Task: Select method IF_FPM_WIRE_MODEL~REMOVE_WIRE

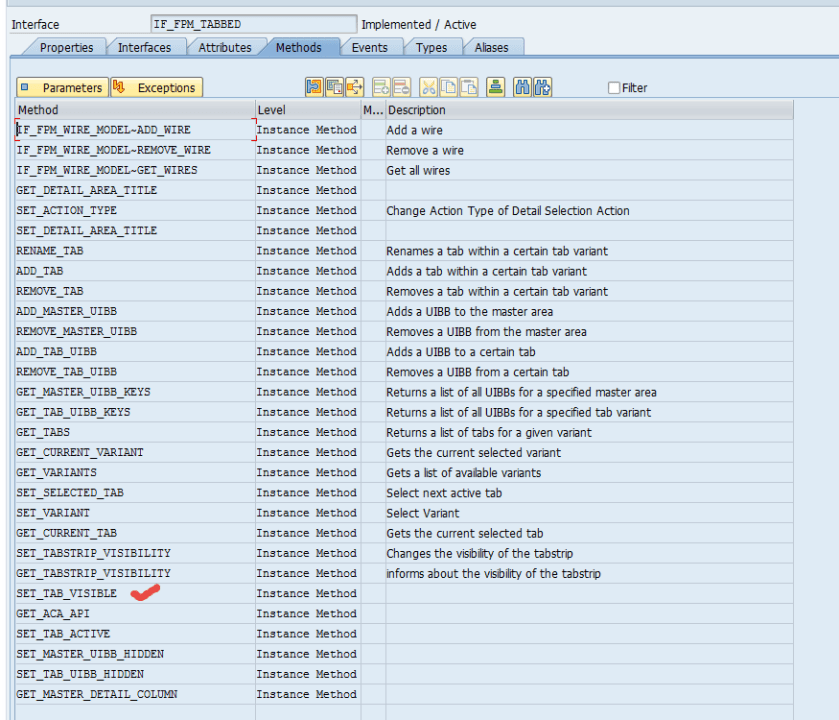Action: pos(135,150)
